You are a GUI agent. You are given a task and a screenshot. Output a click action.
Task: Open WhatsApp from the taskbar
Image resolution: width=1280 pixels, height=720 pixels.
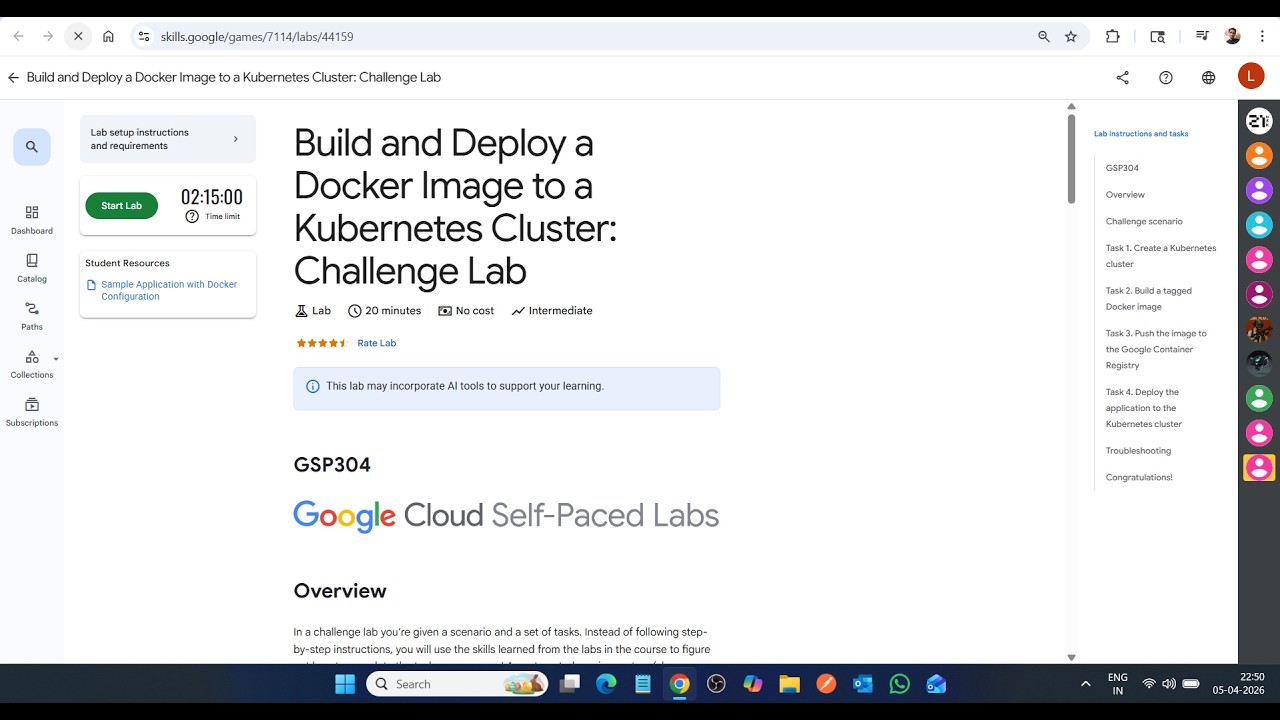click(899, 684)
